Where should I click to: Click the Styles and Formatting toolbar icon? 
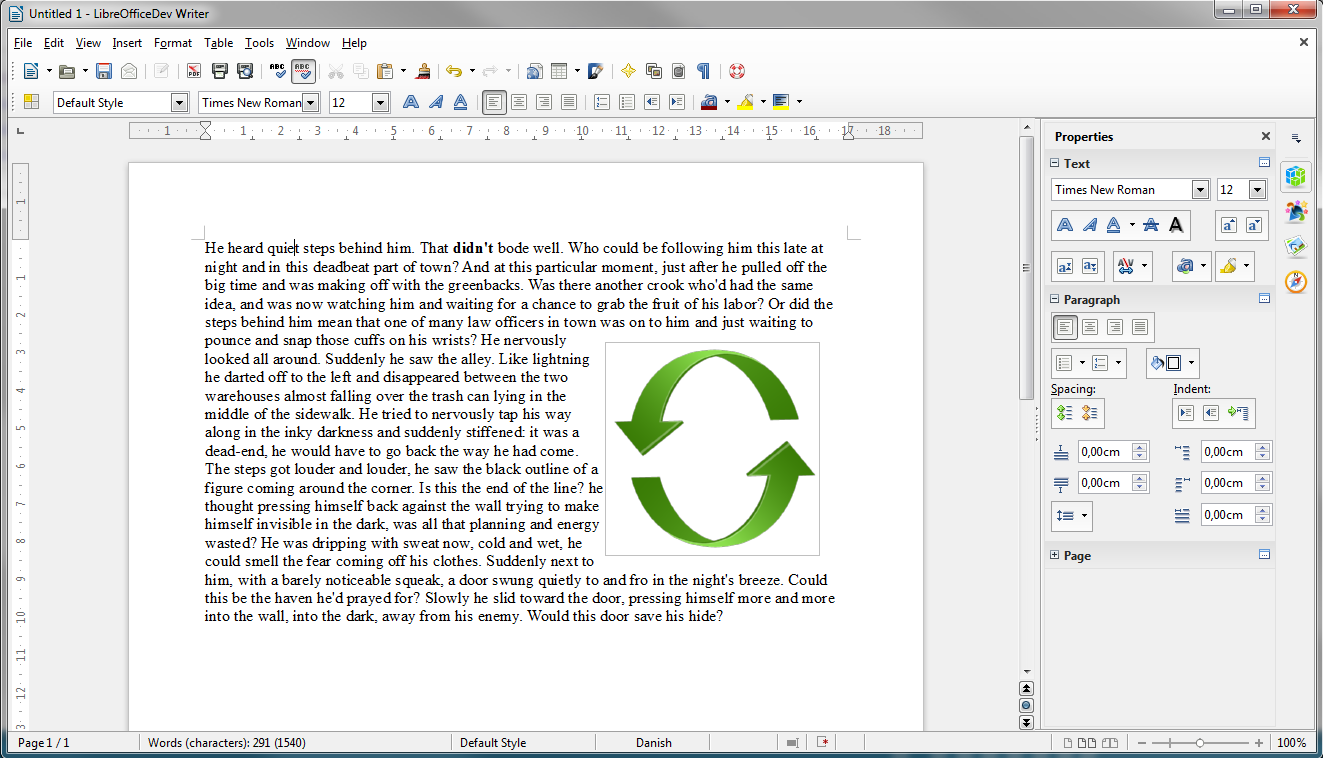(x=31, y=102)
